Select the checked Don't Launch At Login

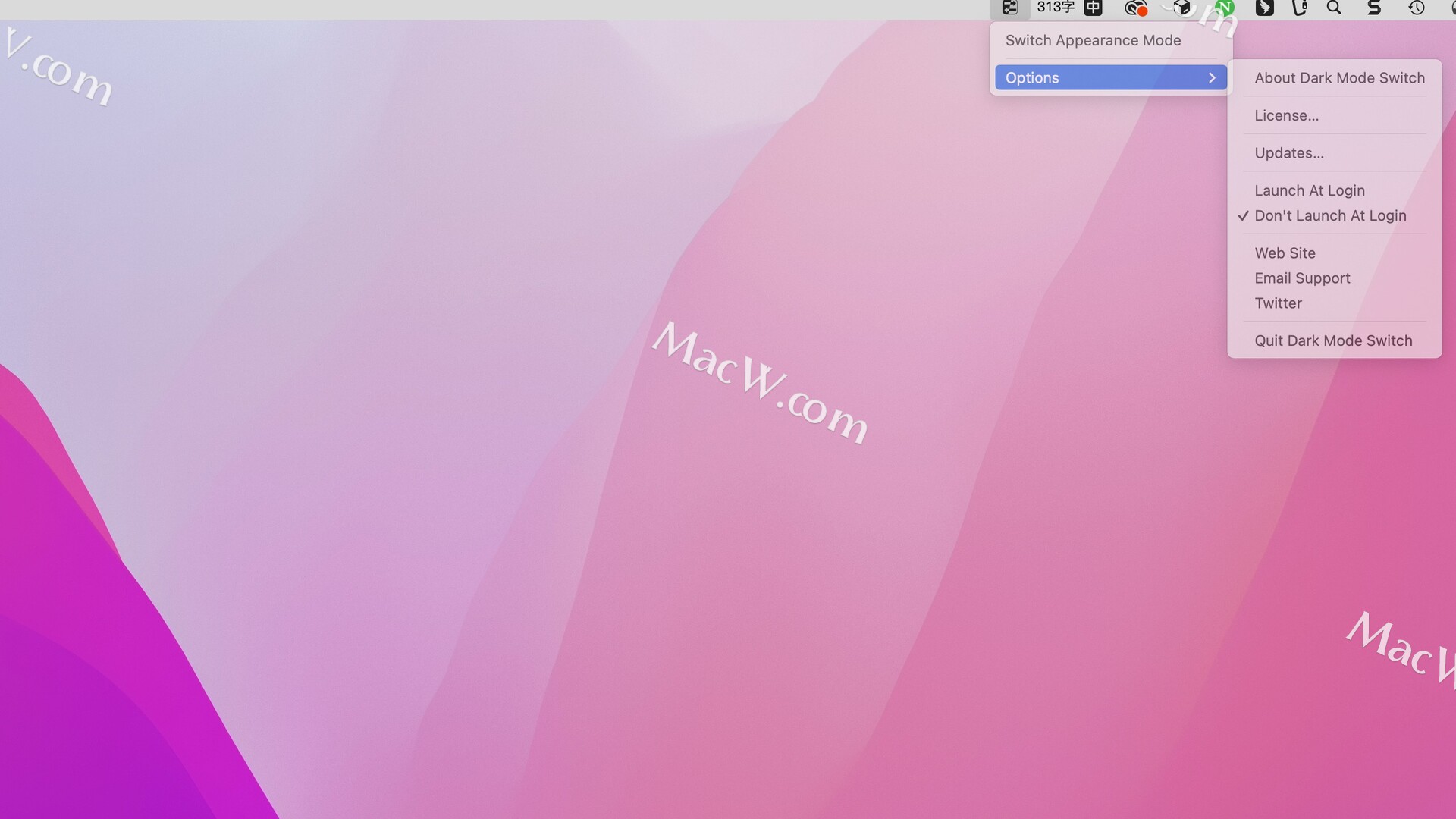pyautogui.click(x=1335, y=215)
